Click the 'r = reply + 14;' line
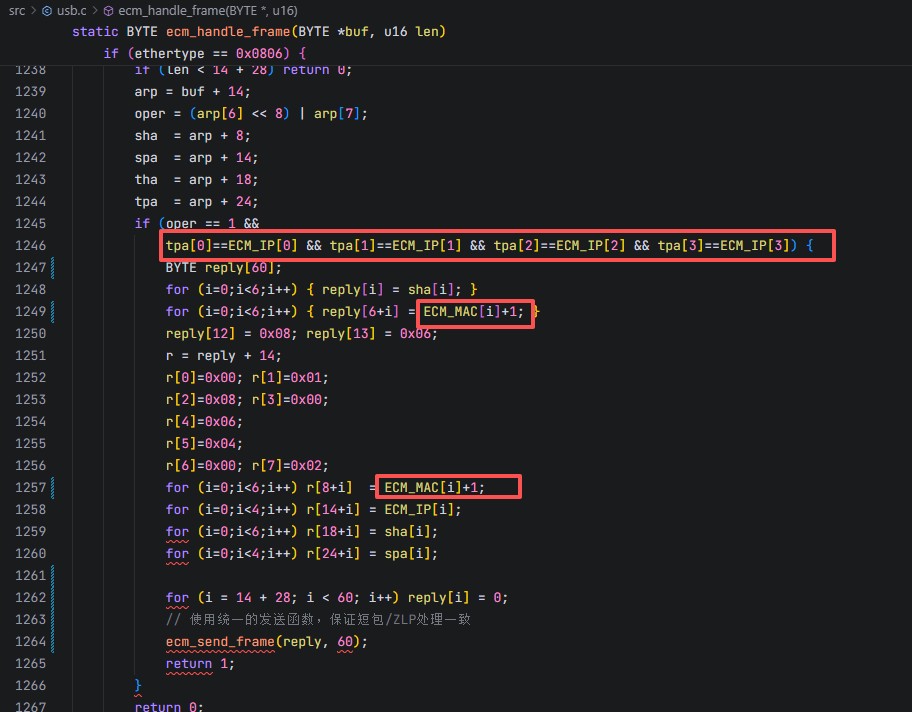The height and width of the screenshot is (712, 912). [x=223, y=355]
